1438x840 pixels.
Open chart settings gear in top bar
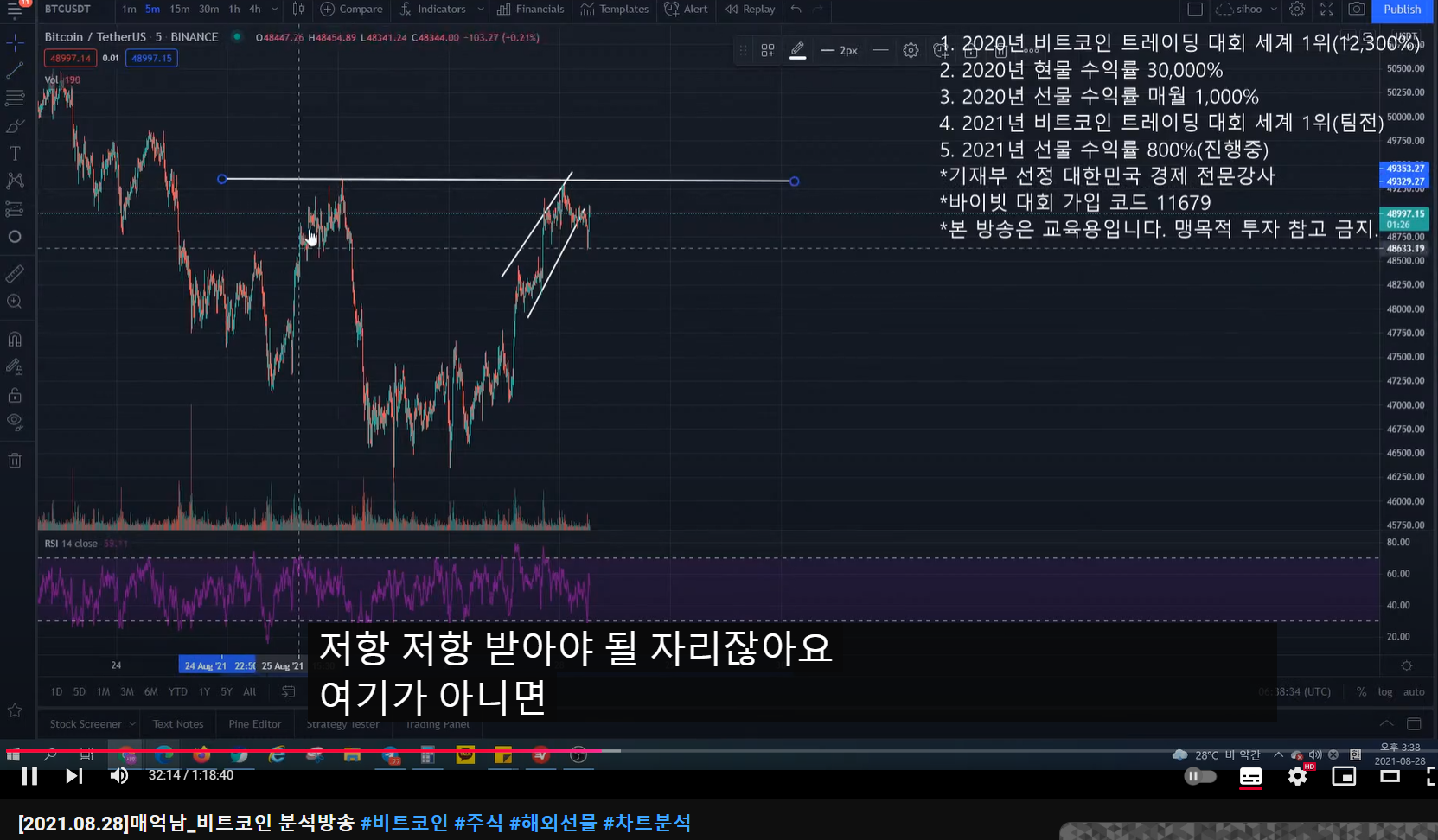coord(1297,9)
